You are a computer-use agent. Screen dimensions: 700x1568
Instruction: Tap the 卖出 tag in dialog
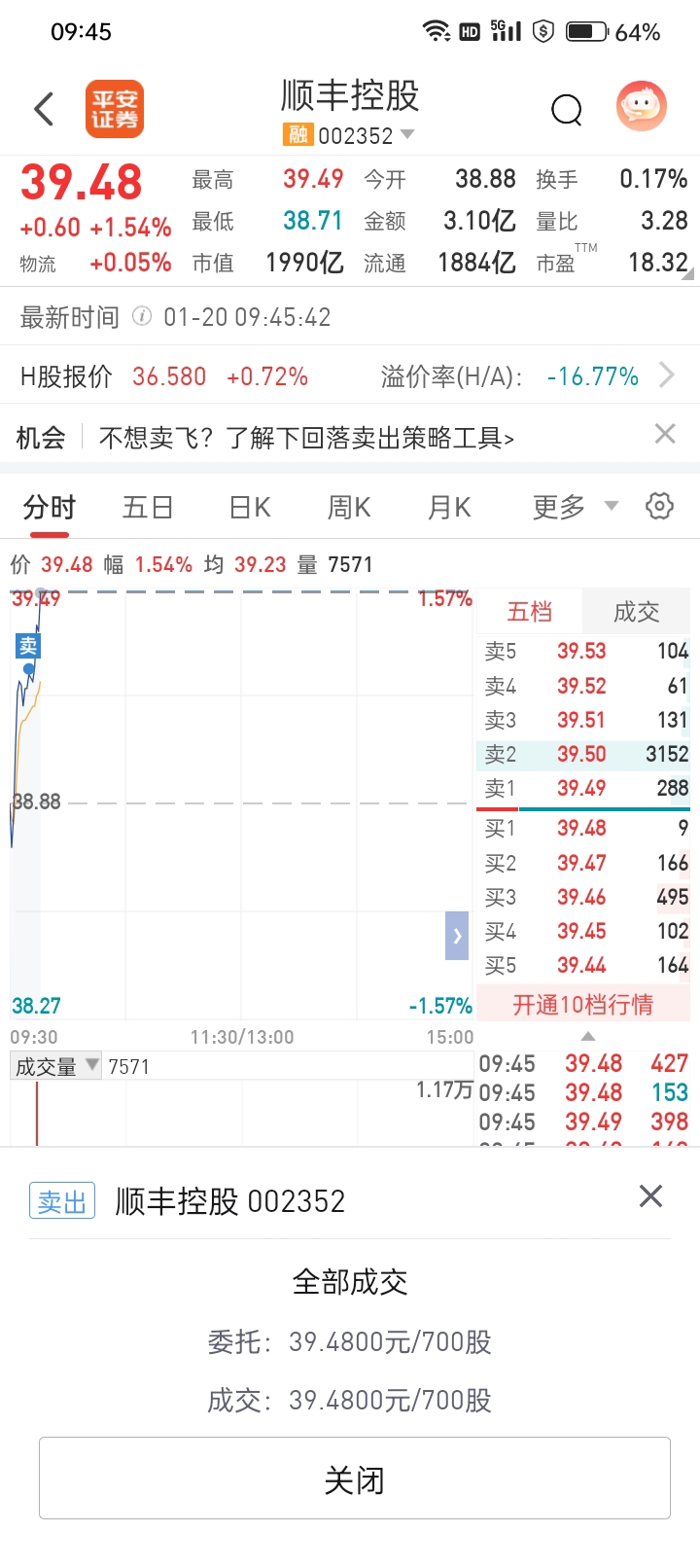(x=62, y=1201)
